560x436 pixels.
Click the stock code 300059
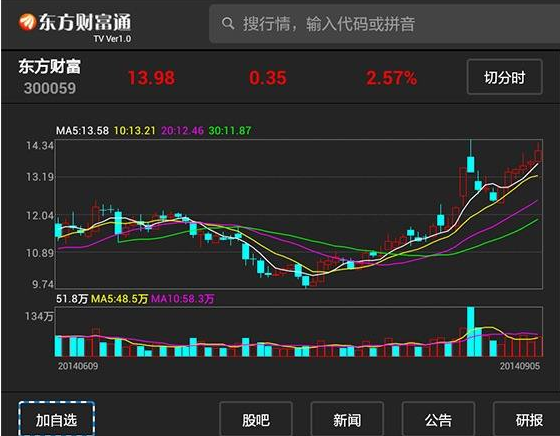(50, 88)
